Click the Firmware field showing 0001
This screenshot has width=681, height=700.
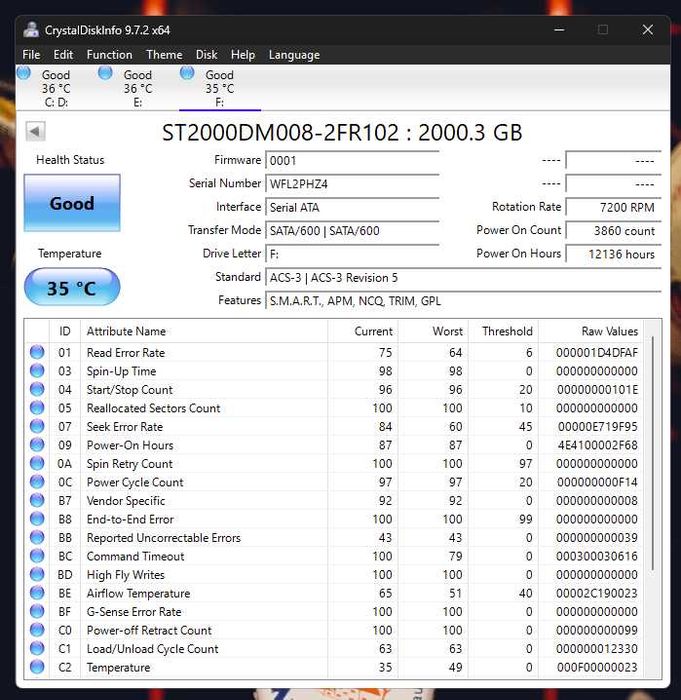(x=352, y=160)
